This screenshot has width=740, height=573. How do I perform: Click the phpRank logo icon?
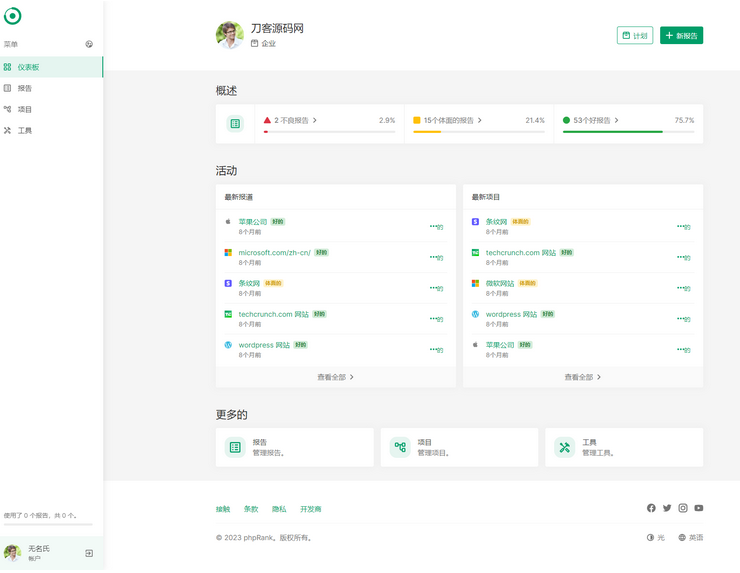(13, 16)
